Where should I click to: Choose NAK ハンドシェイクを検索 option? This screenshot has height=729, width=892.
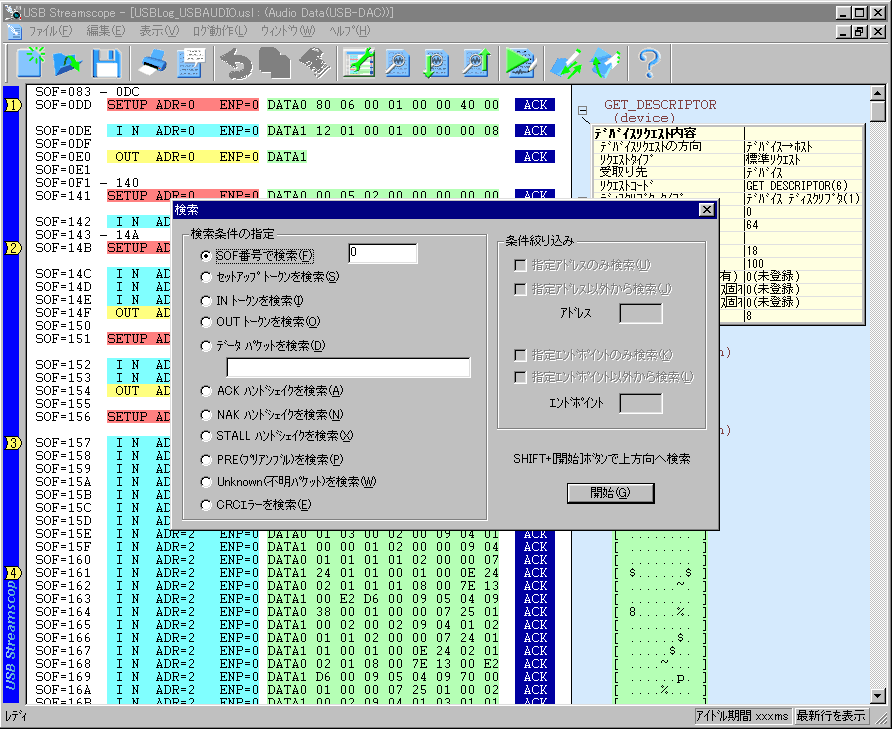click(x=206, y=415)
